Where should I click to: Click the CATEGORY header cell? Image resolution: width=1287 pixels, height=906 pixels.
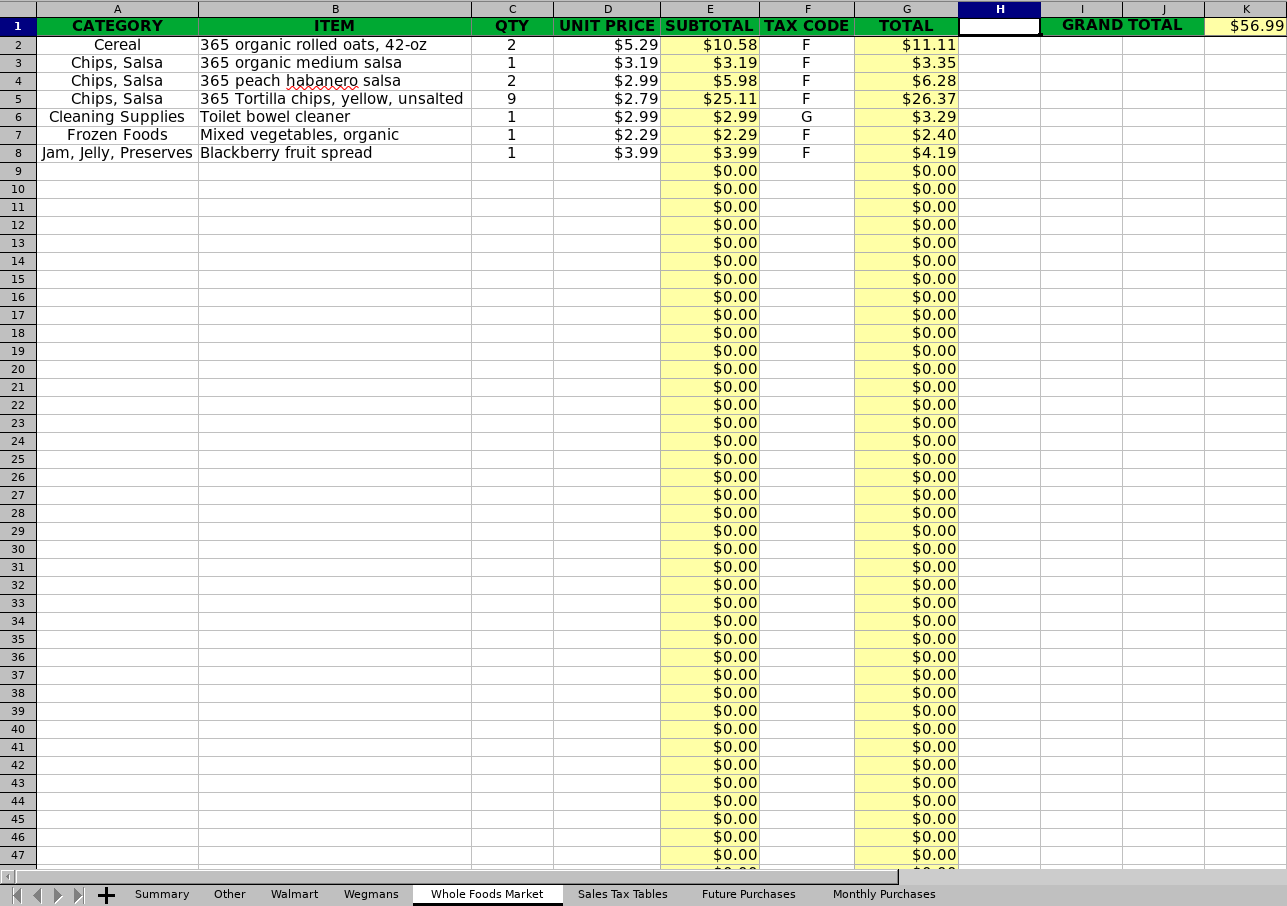pyautogui.click(x=117, y=27)
